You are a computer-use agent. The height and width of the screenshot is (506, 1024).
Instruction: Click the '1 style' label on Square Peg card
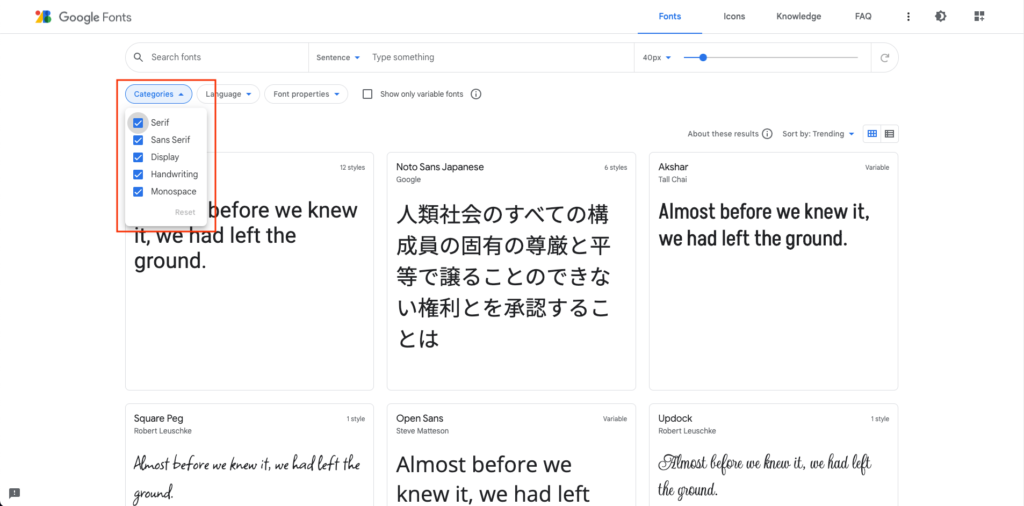[355, 419]
